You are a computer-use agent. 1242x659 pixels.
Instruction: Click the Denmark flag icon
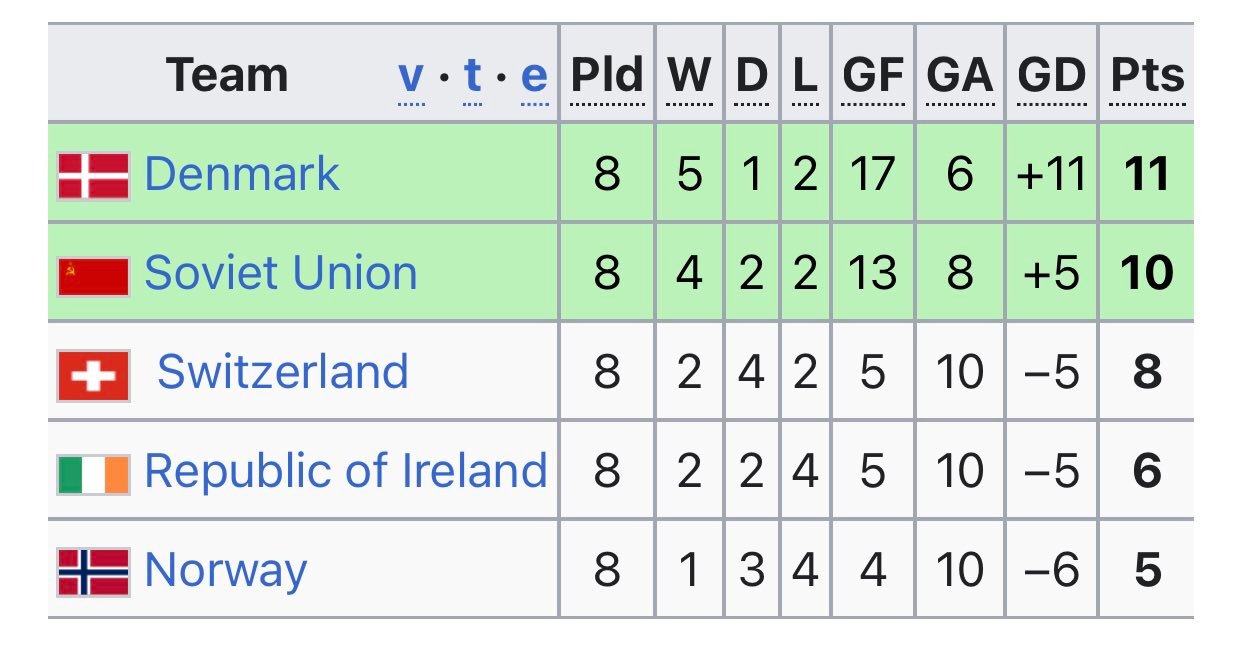pos(93,175)
